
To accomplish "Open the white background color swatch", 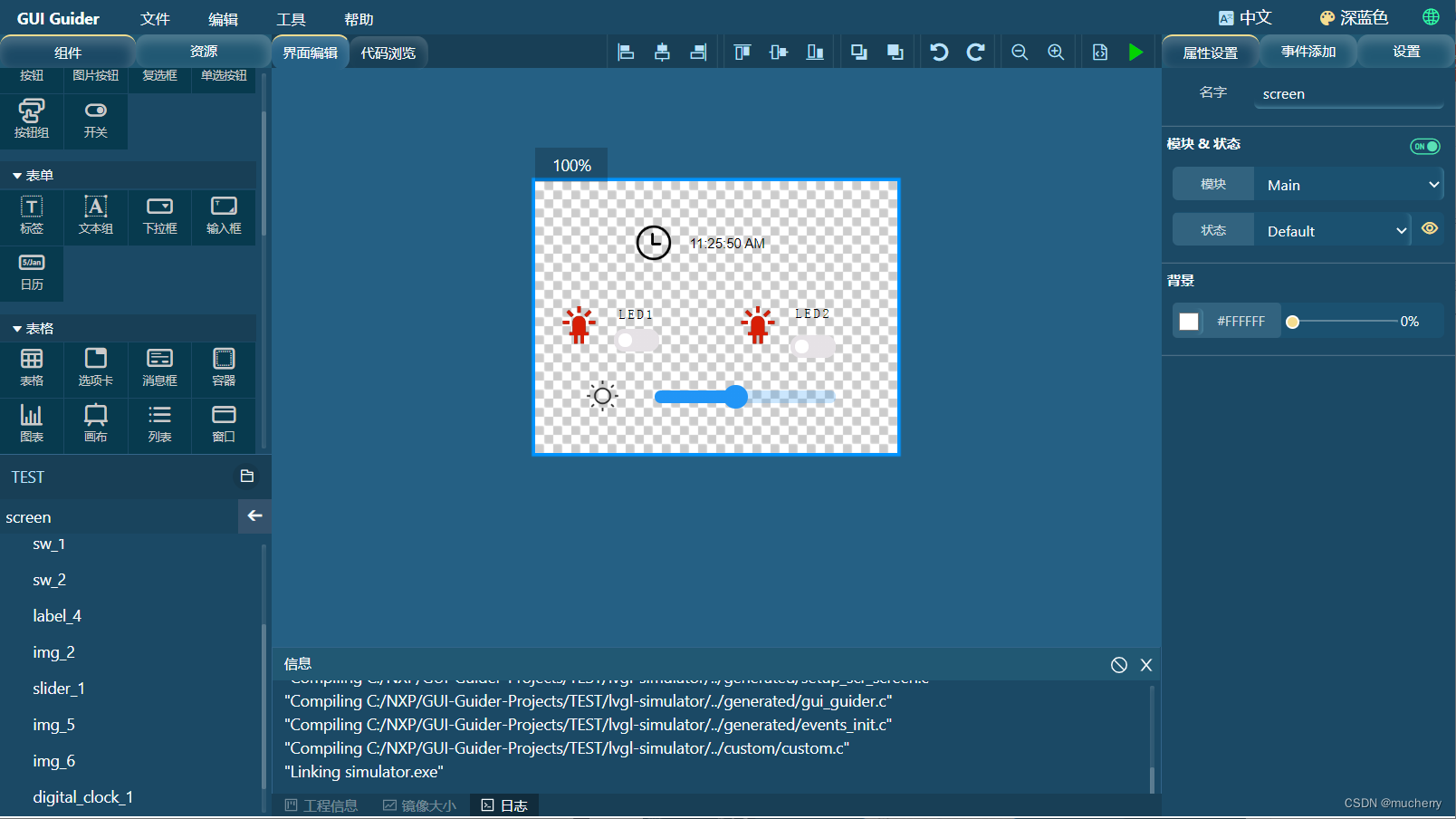I will (x=1189, y=322).
